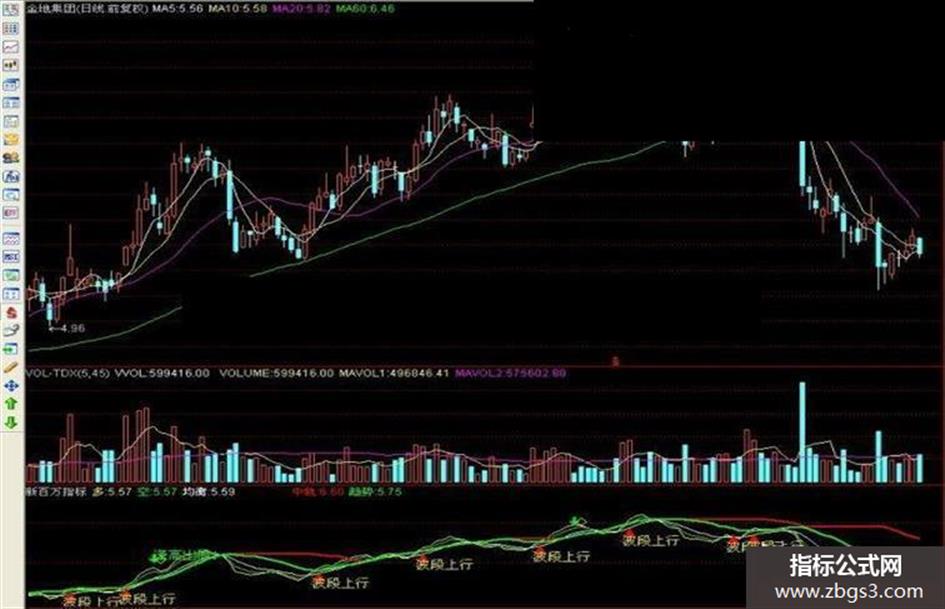Viewport: 945px width, 609px height.
Task: Select the pencil drawing tool
Action: (x=11, y=367)
